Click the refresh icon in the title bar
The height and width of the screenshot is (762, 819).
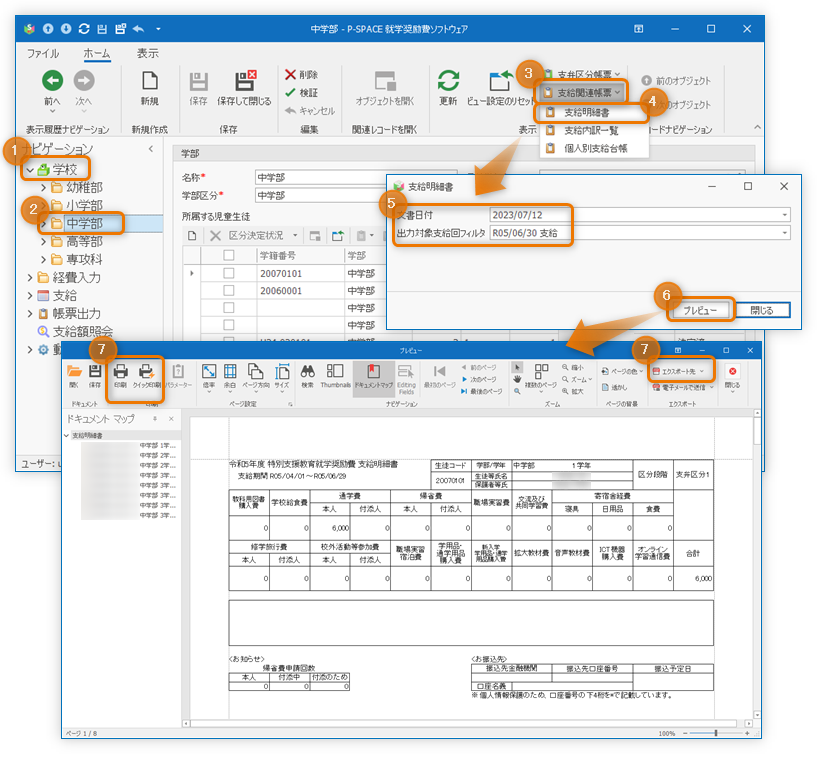pos(84,29)
